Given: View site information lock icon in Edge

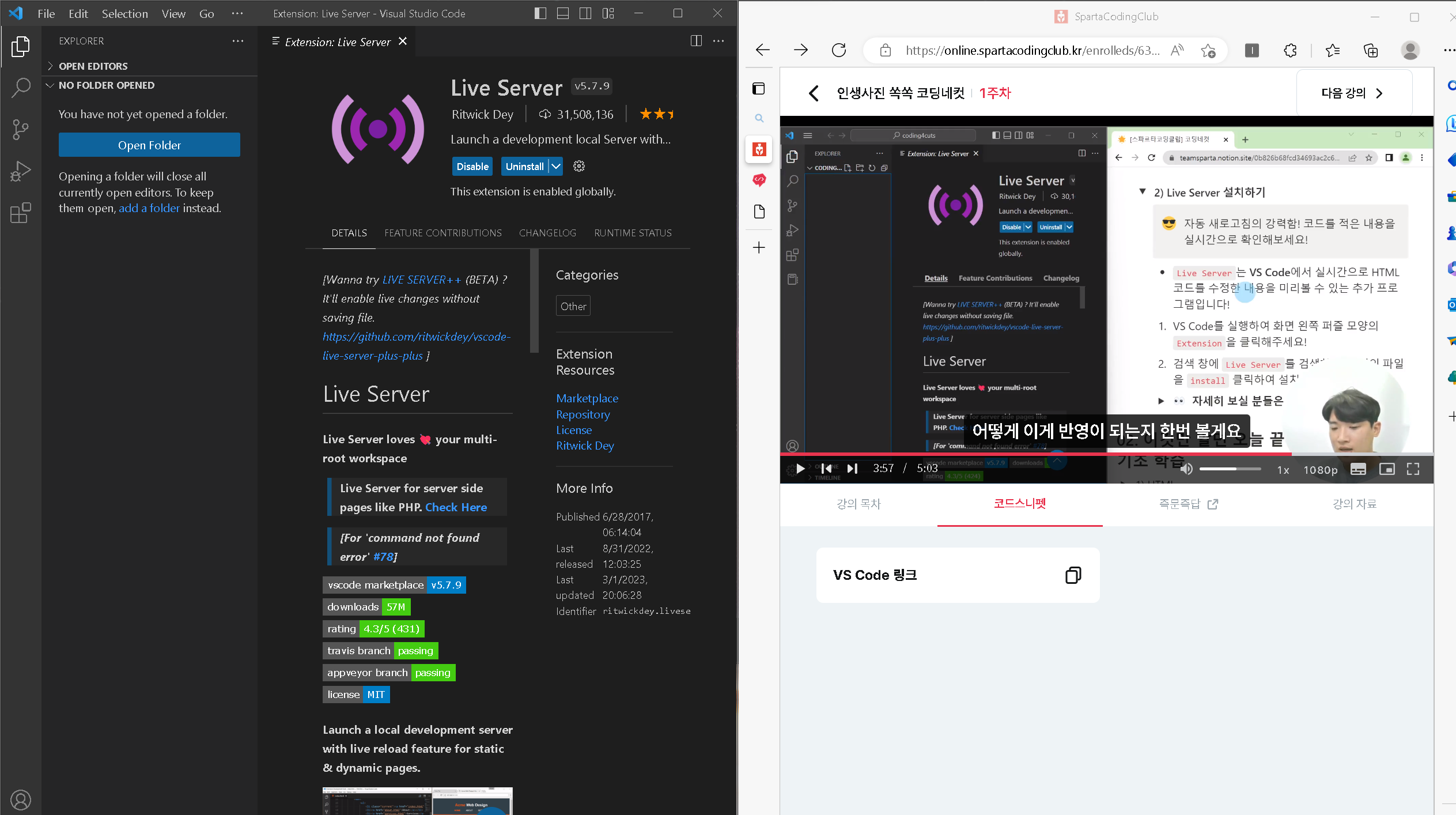Looking at the screenshot, I should coord(886,51).
